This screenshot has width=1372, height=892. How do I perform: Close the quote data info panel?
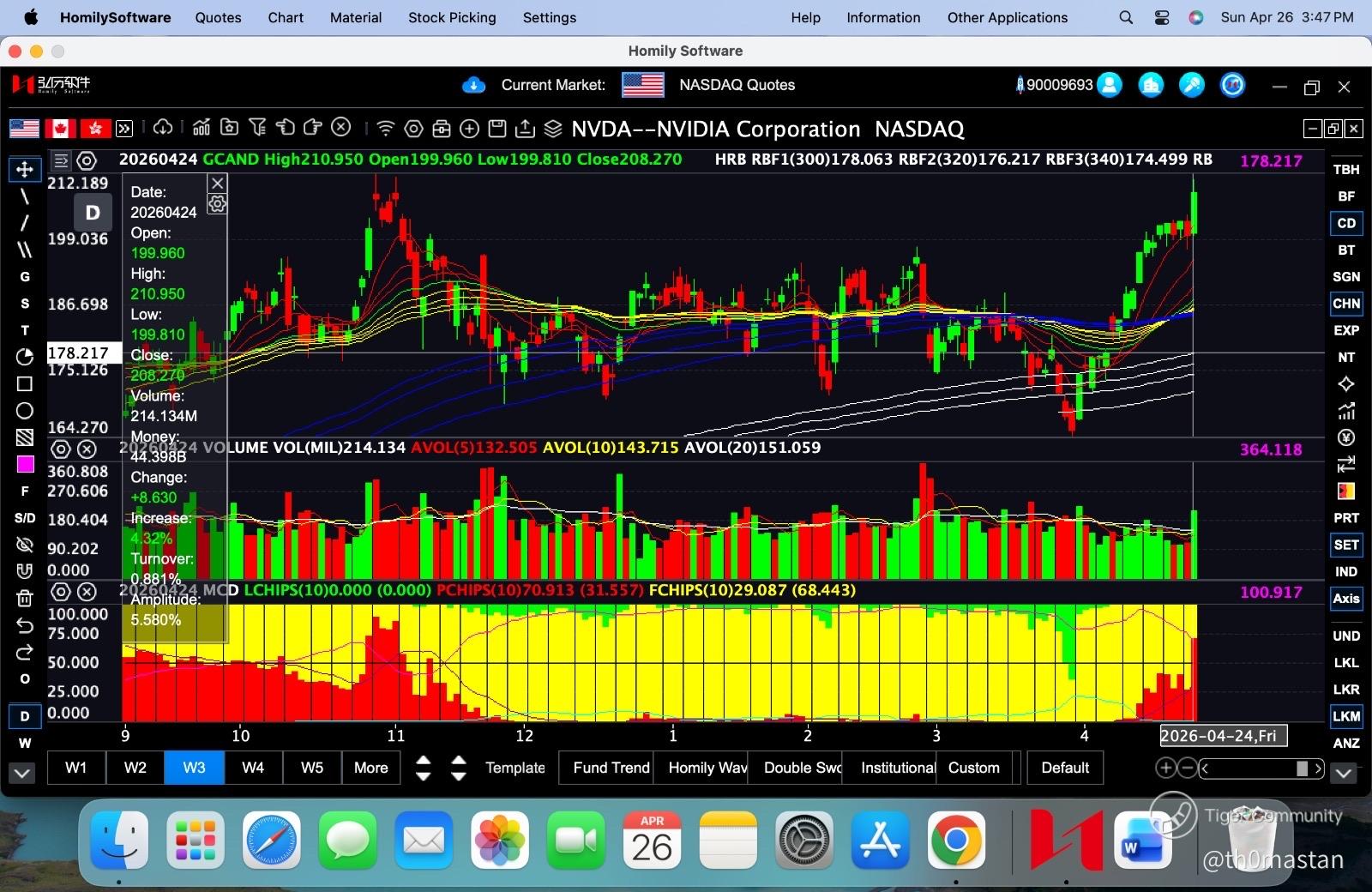tap(218, 183)
